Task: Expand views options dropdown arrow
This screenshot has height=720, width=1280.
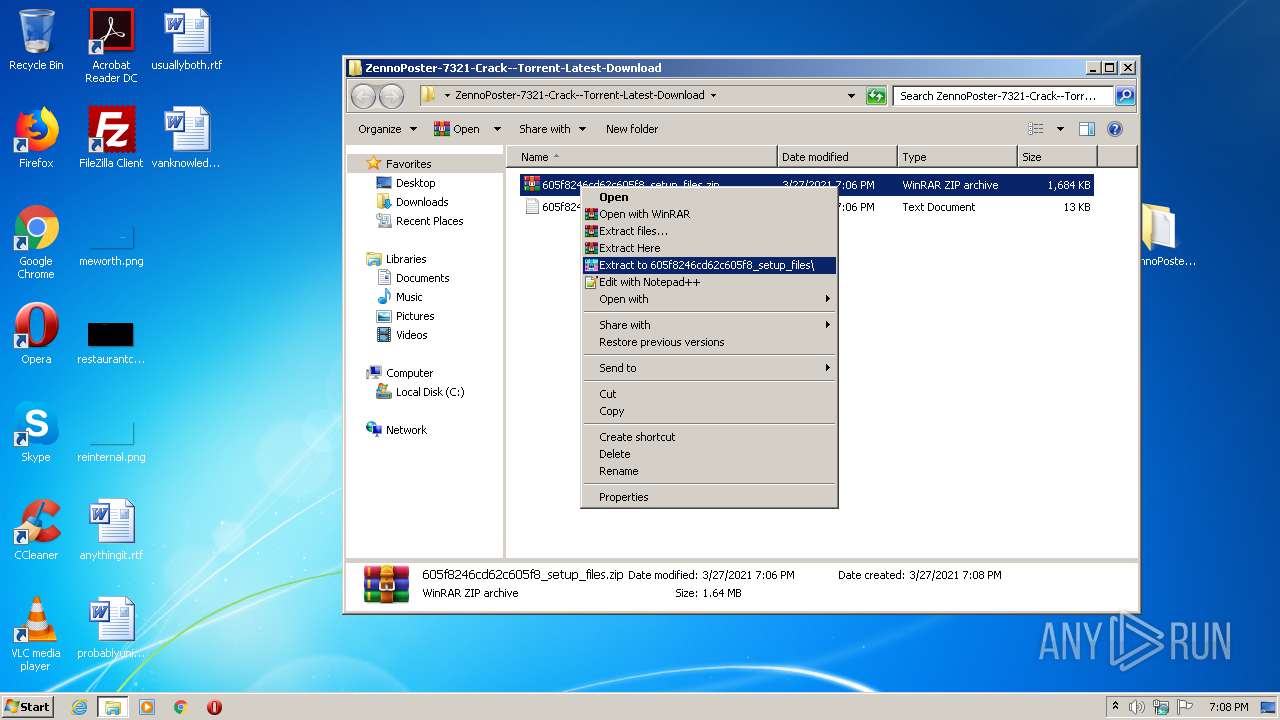Action: pyautogui.click(x=1060, y=129)
